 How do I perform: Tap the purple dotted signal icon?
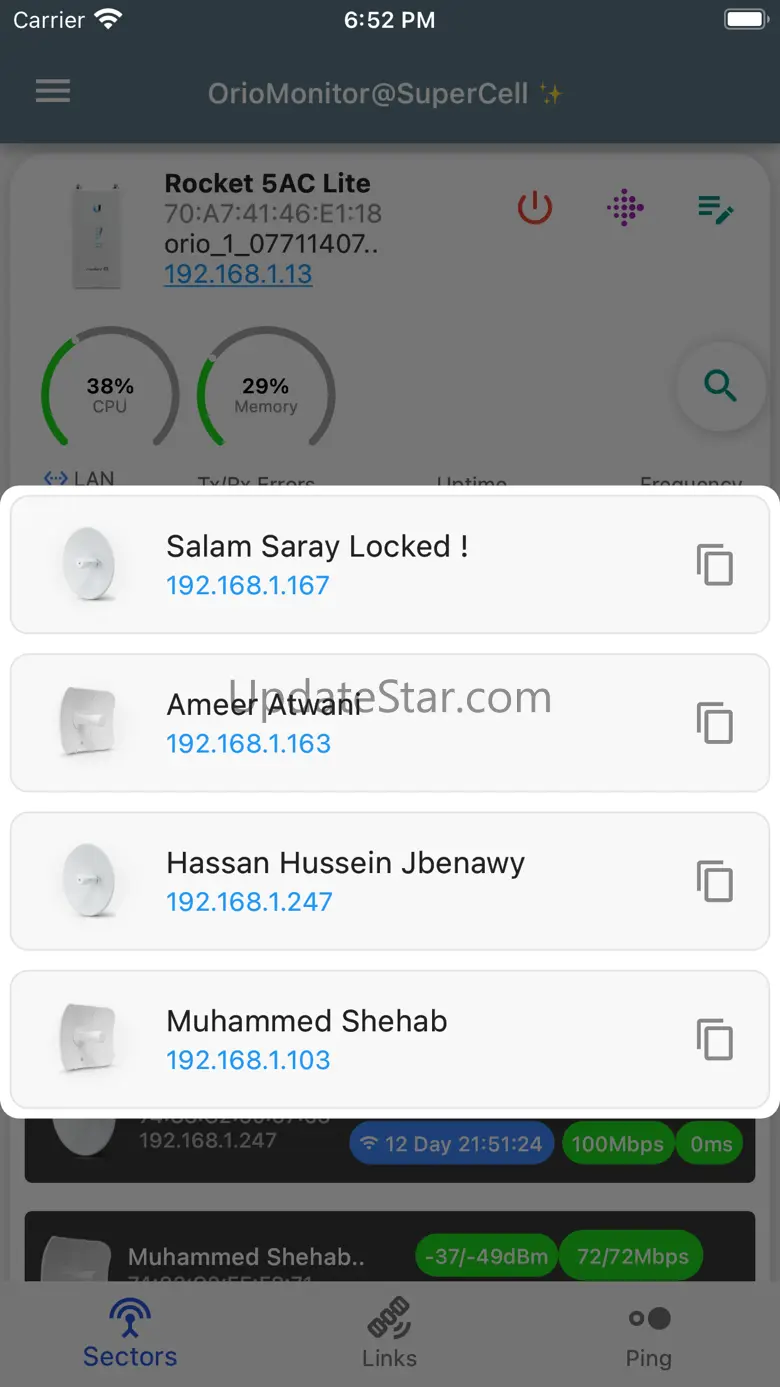click(625, 208)
